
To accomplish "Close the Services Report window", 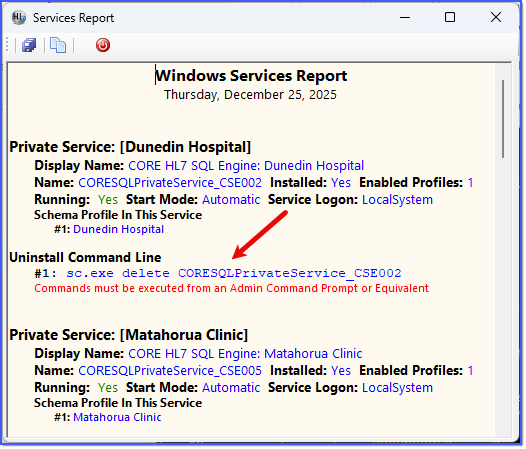I will (496, 17).
